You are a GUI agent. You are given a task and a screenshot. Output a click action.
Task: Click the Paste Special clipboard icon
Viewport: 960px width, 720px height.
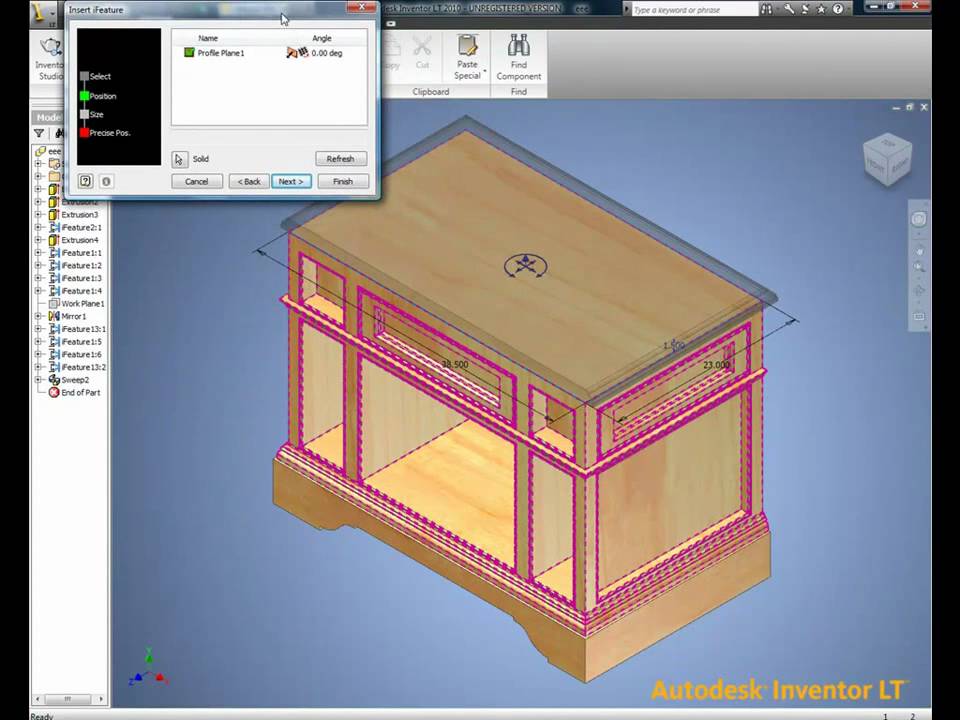click(x=467, y=46)
